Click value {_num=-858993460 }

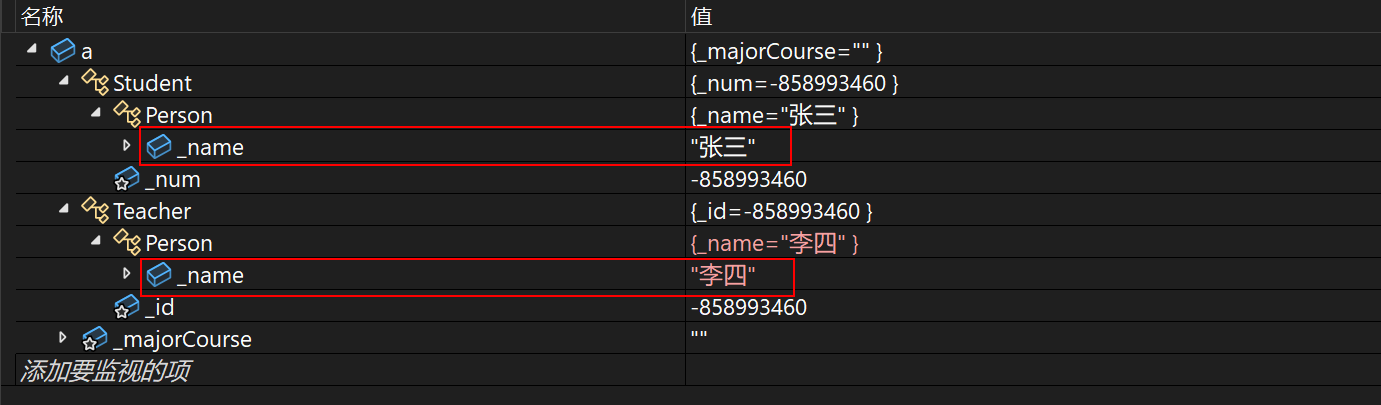tap(795, 83)
